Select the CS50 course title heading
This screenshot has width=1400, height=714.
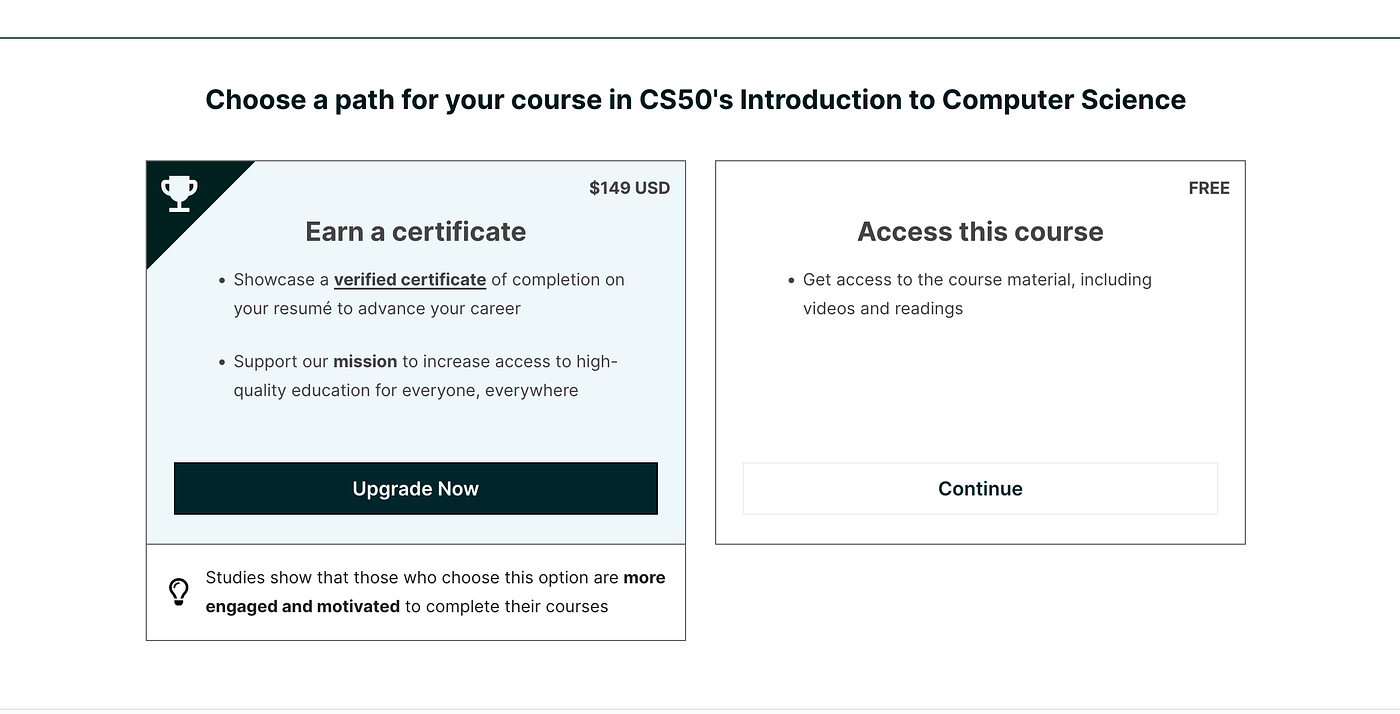[x=695, y=100]
